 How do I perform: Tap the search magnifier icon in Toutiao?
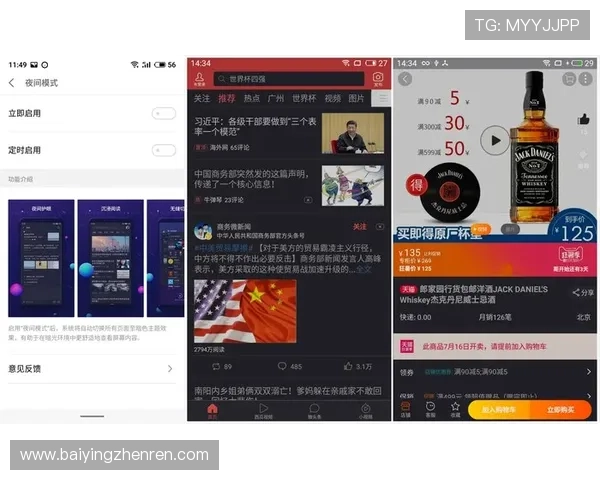(x=221, y=79)
